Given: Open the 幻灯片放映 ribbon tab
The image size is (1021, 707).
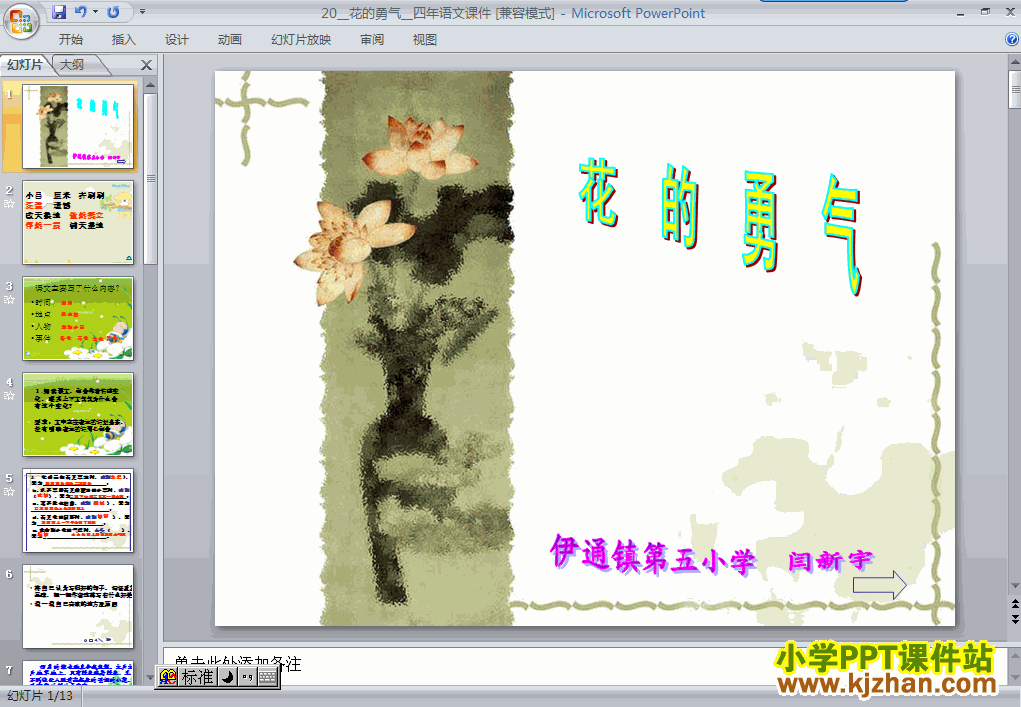Looking at the screenshot, I should [301, 40].
